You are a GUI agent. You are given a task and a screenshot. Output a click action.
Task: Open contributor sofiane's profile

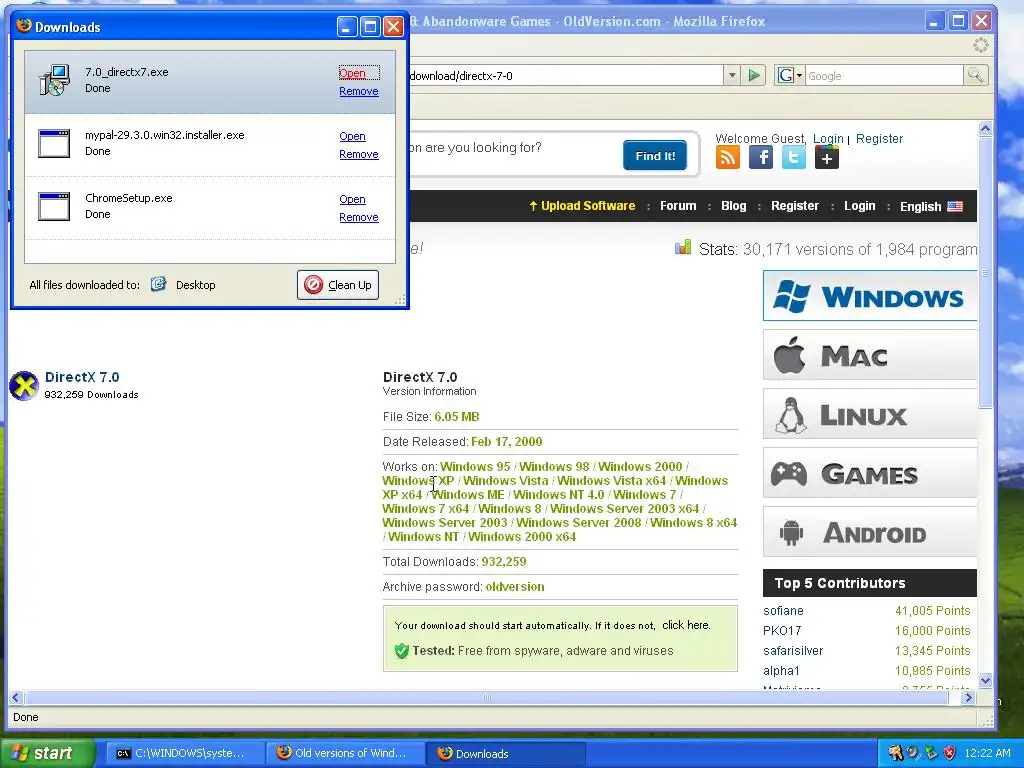coord(783,611)
